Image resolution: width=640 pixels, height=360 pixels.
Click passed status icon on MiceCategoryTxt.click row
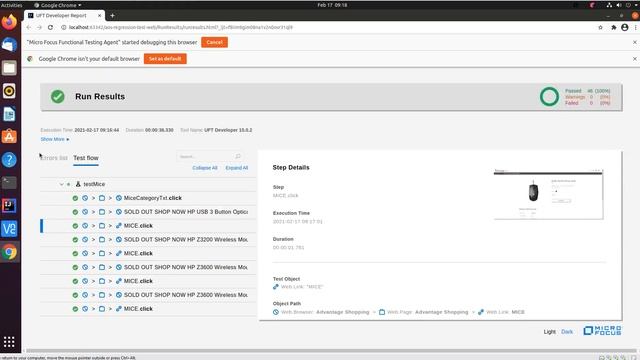(x=75, y=198)
